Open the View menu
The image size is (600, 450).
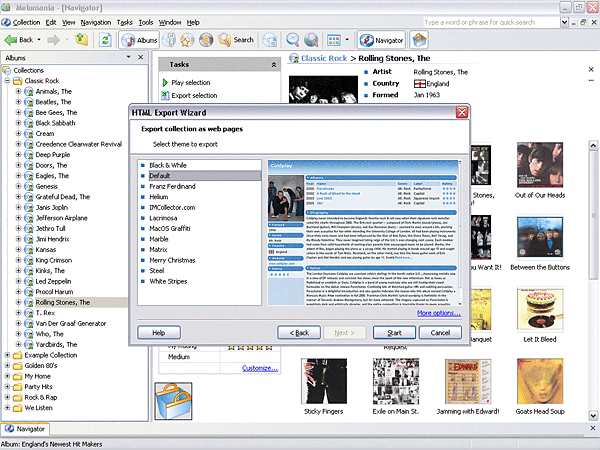click(x=68, y=23)
